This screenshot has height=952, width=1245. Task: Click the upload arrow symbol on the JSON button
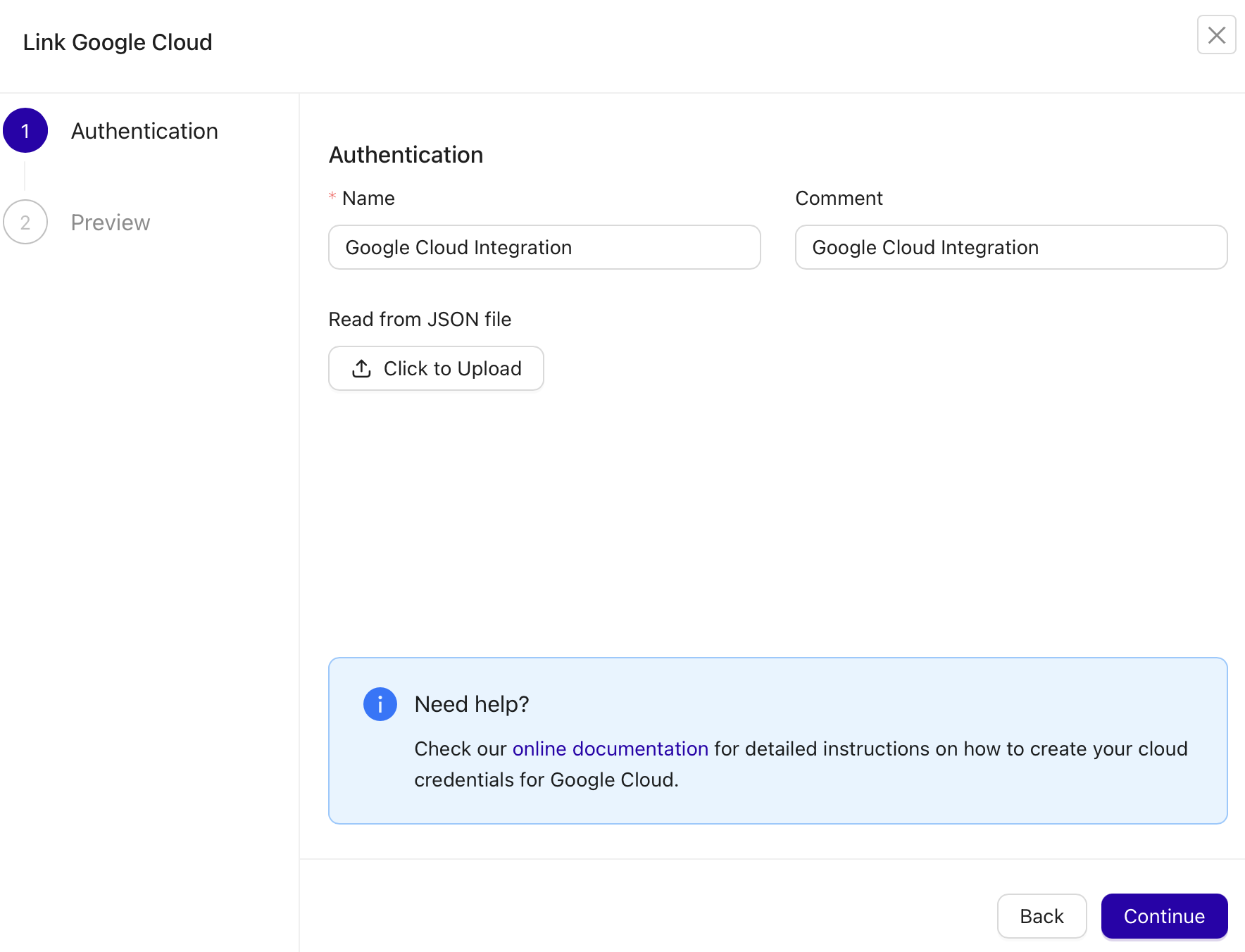coord(361,368)
